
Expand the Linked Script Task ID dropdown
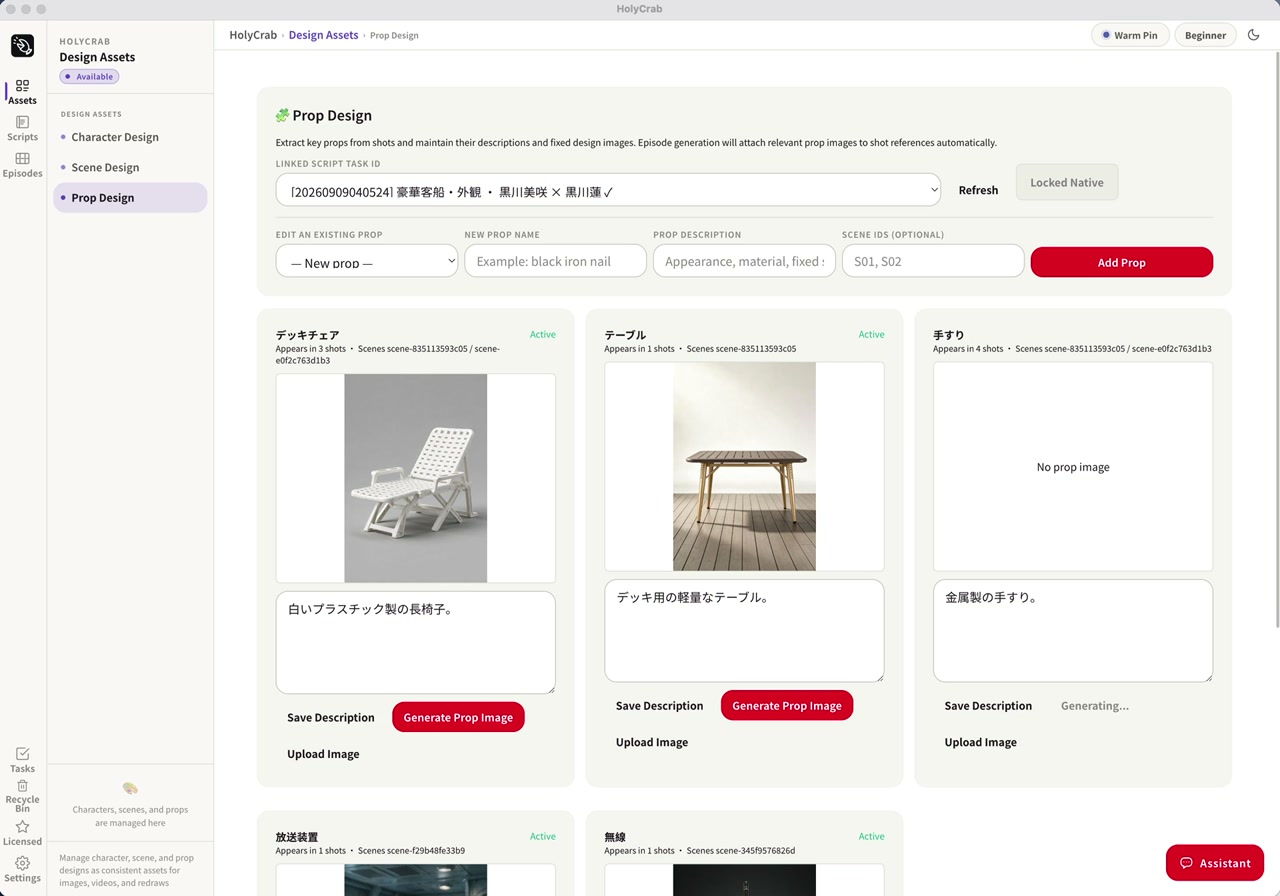coord(608,190)
